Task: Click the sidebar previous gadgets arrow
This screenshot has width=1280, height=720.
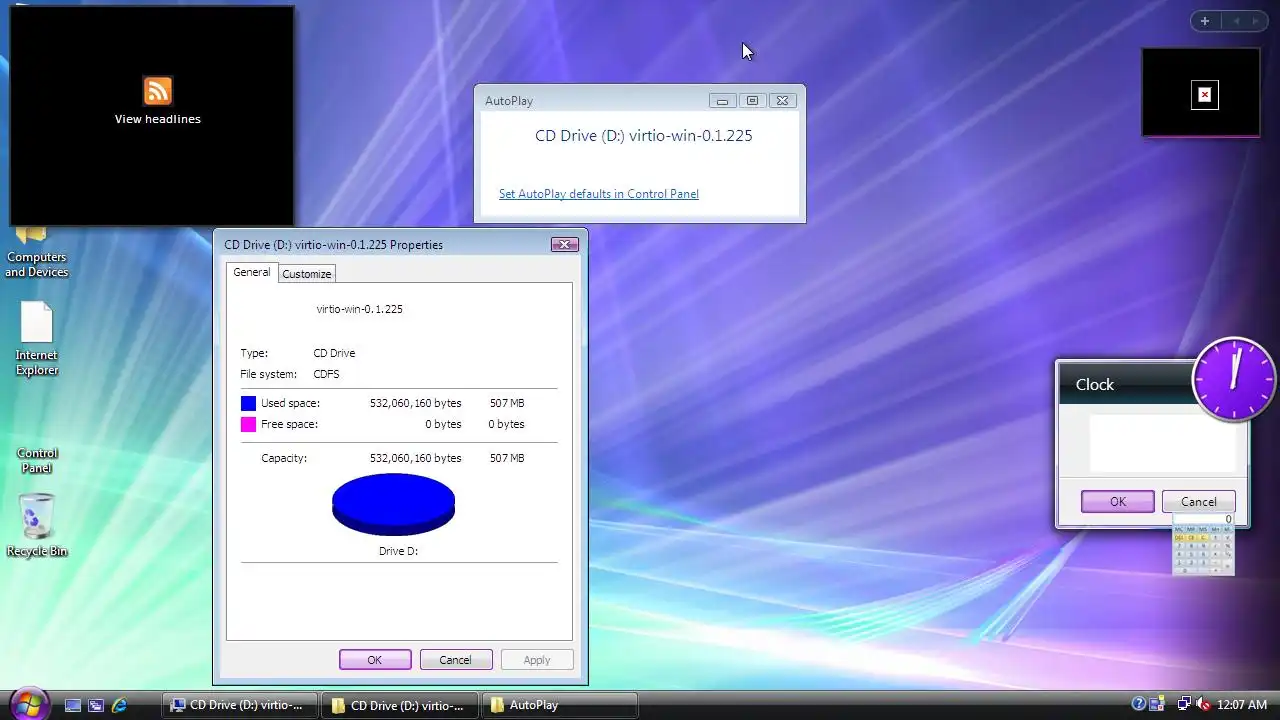Action: pos(1236,21)
